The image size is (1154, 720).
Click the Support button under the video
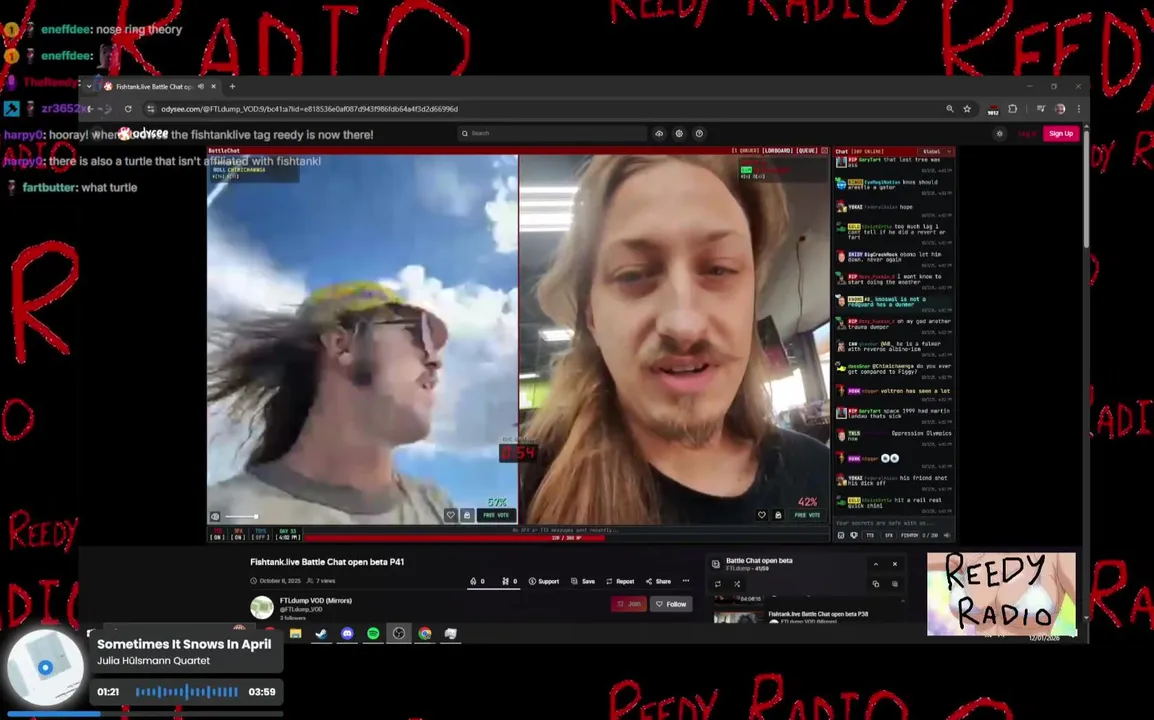[x=544, y=581]
